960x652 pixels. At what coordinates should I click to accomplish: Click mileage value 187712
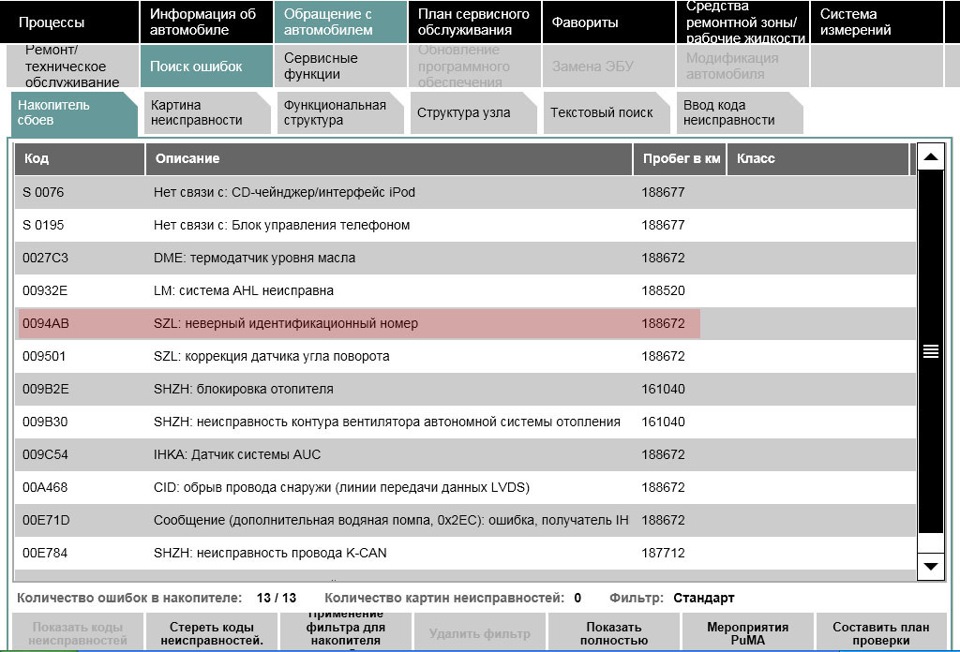click(x=663, y=553)
